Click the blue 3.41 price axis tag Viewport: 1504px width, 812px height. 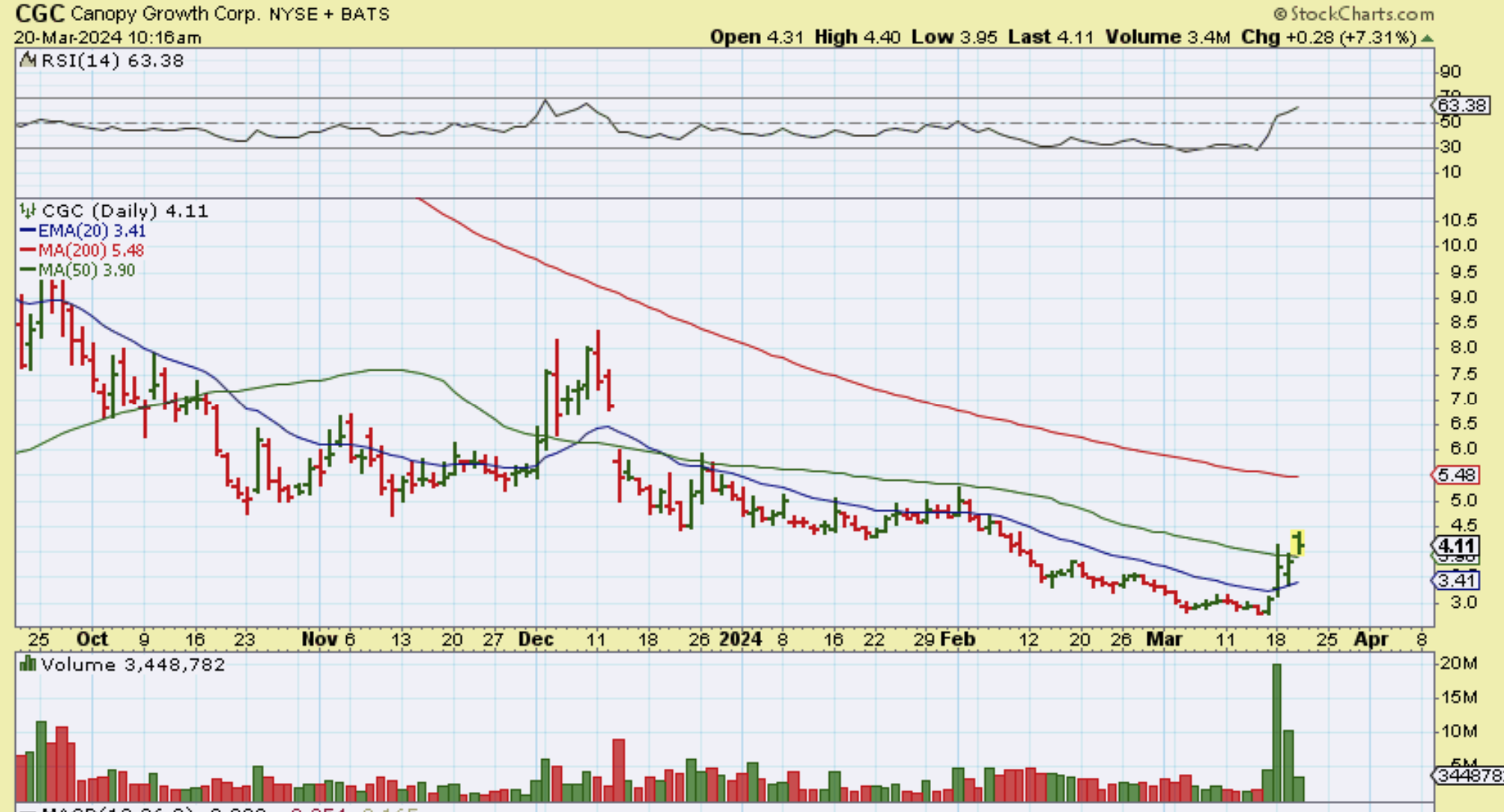1456,580
